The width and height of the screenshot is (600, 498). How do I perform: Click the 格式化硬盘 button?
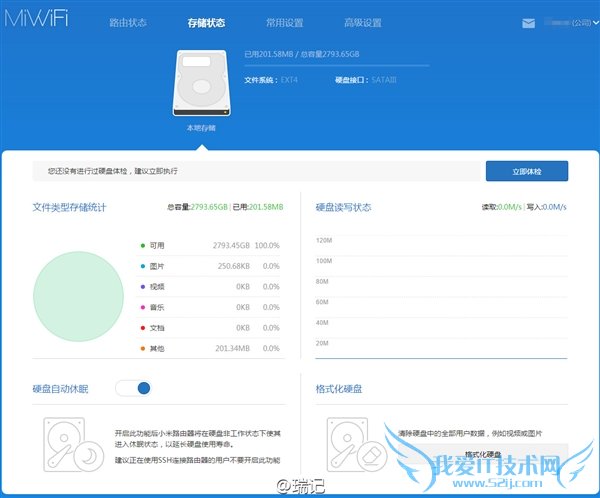[x=483, y=454]
